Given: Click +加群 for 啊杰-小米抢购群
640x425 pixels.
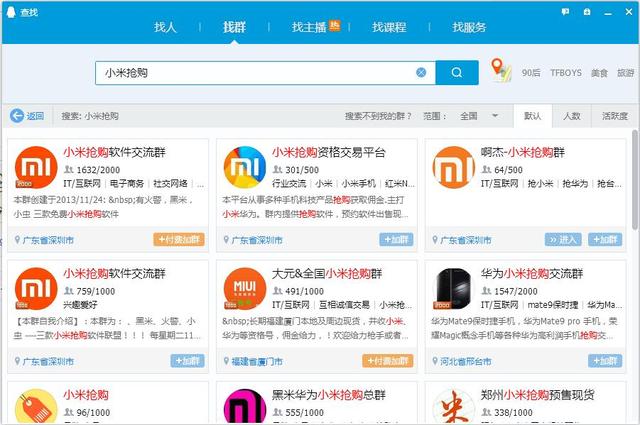Looking at the screenshot, I should point(605,239).
